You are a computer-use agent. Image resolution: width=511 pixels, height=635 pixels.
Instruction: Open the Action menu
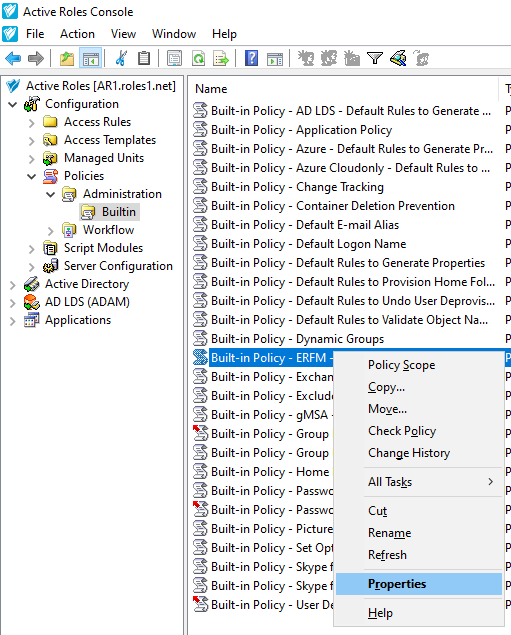tap(77, 34)
